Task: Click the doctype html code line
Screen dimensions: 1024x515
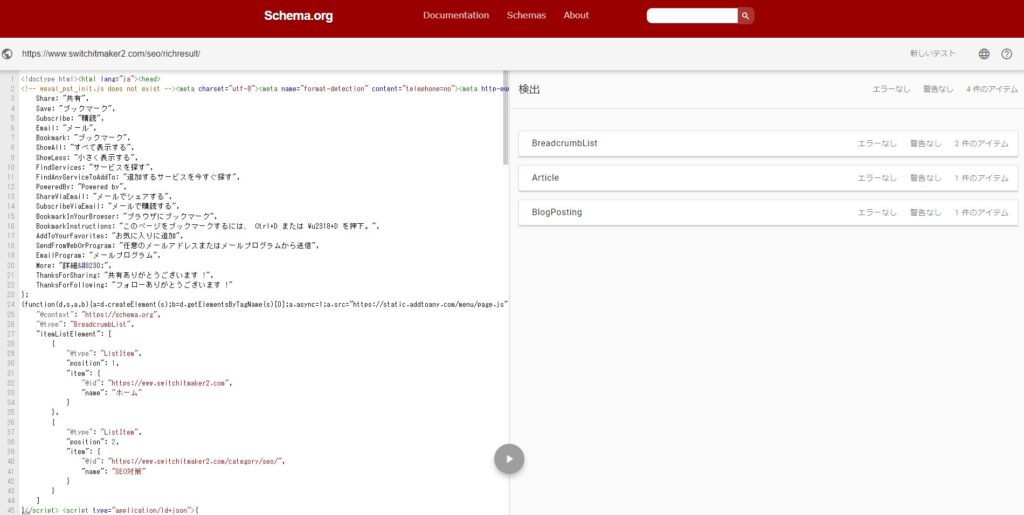Action: 90,79
